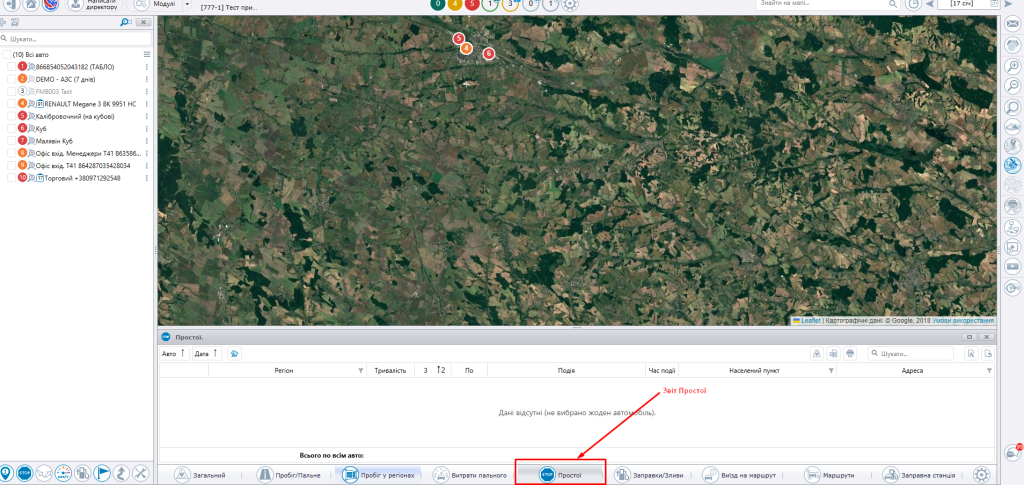Open the Пробіг/Пальне report tab
The image size is (1024, 485).
(287, 475)
